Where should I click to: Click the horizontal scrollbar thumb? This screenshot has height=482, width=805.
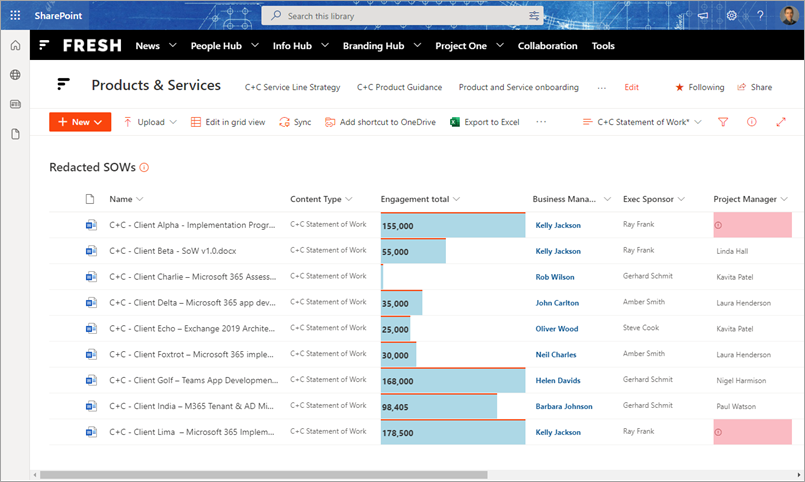[x=263, y=475]
